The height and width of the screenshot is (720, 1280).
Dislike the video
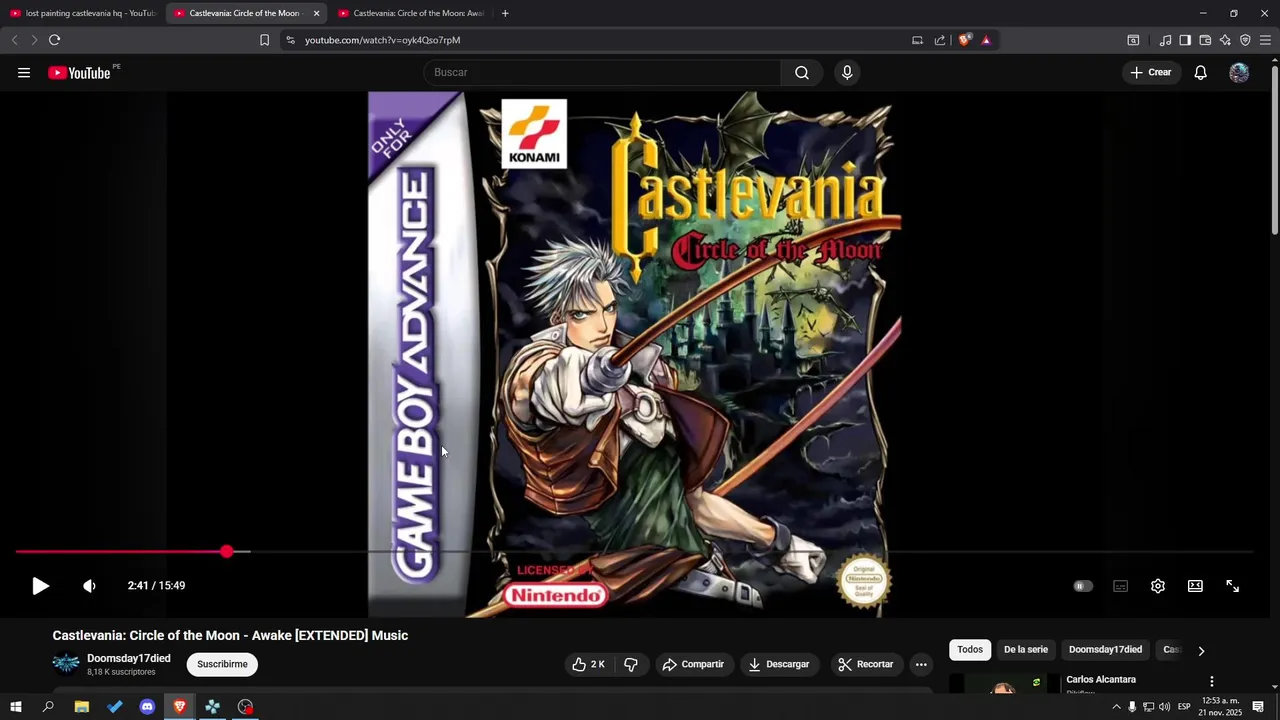[631, 664]
